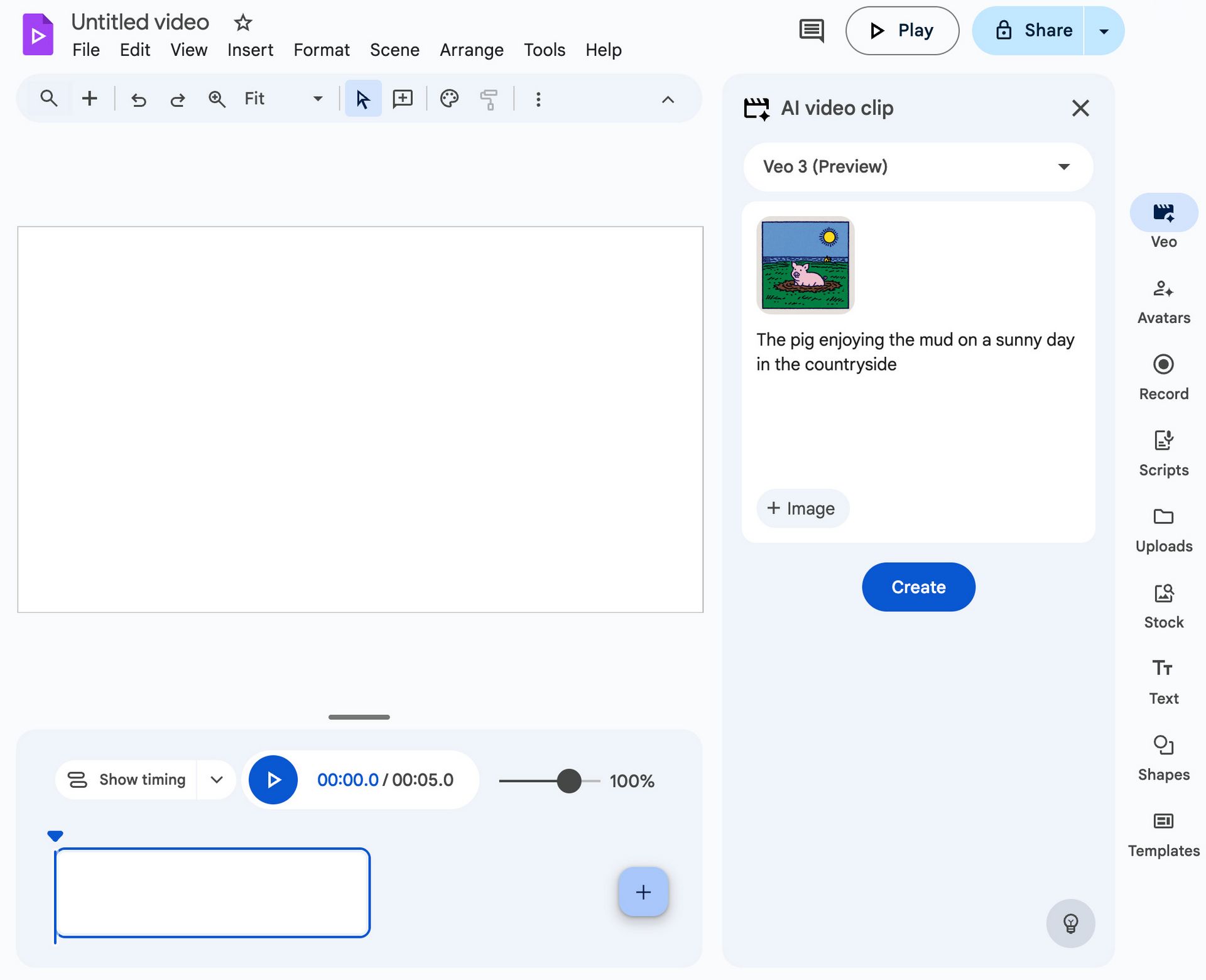Click the + Image button
Screen dimensions: 1206x980
click(x=801, y=508)
